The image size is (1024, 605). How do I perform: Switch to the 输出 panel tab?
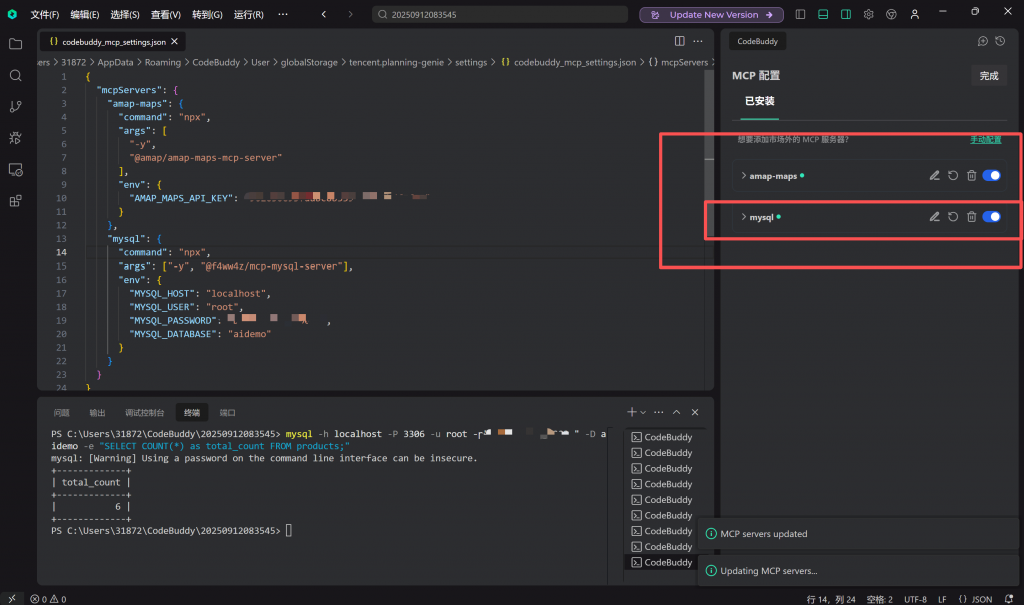pyautogui.click(x=97, y=412)
